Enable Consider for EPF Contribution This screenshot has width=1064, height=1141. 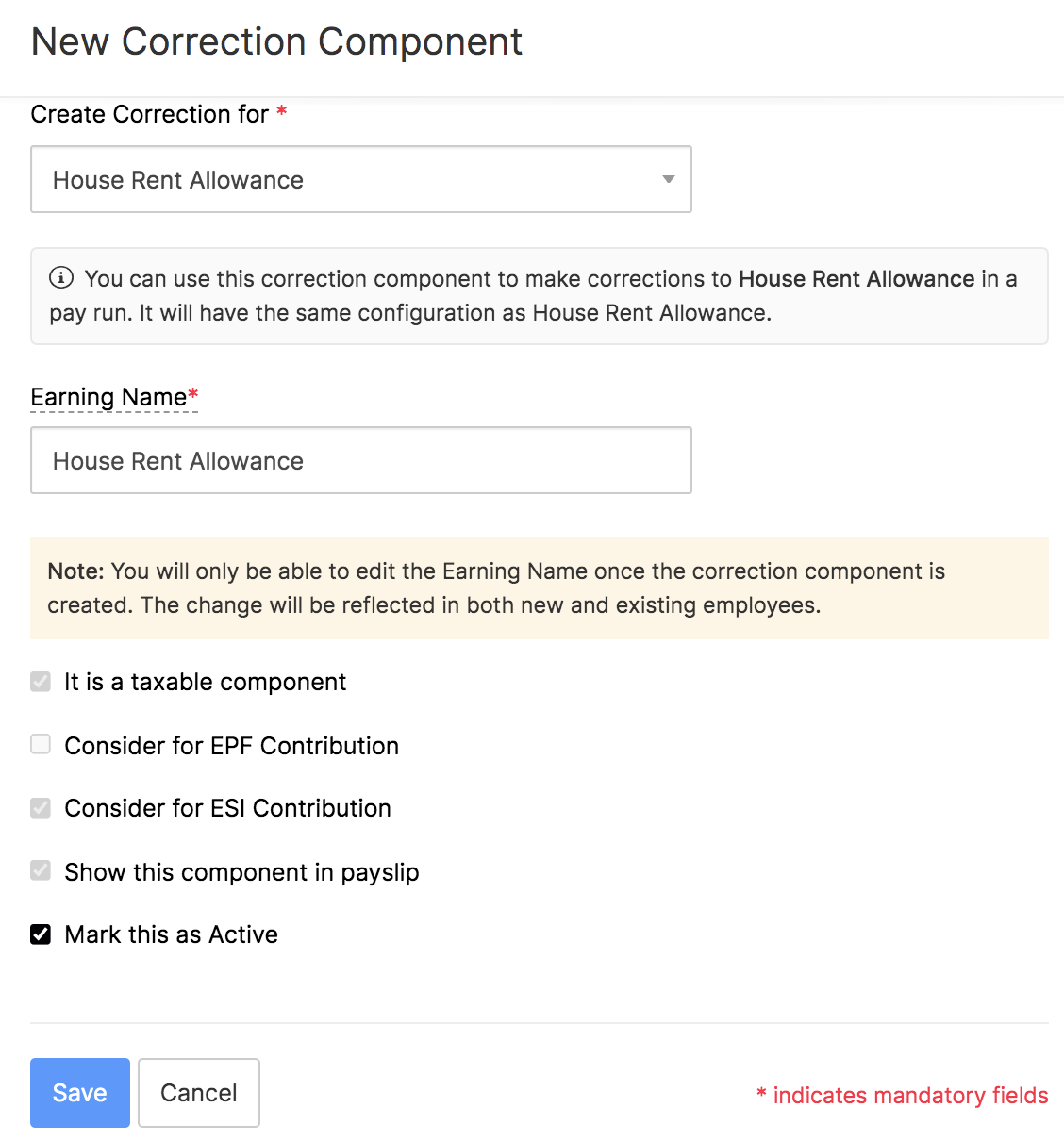pyautogui.click(x=40, y=744)
